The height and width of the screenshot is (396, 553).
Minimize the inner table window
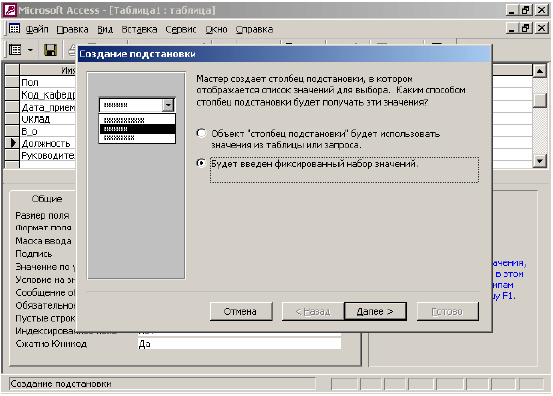tap(512, 28)
